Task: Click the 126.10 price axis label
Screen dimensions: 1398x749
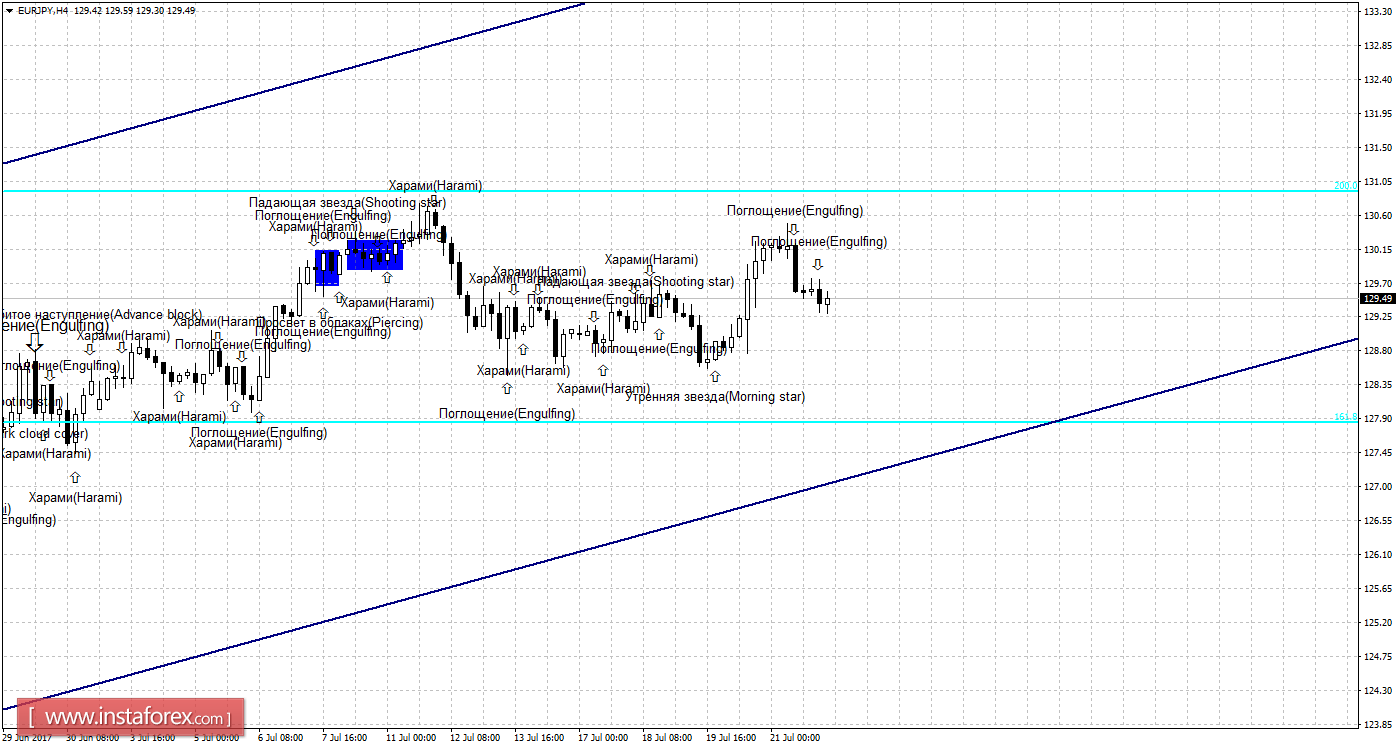Action: click(x=1377, y=555)
